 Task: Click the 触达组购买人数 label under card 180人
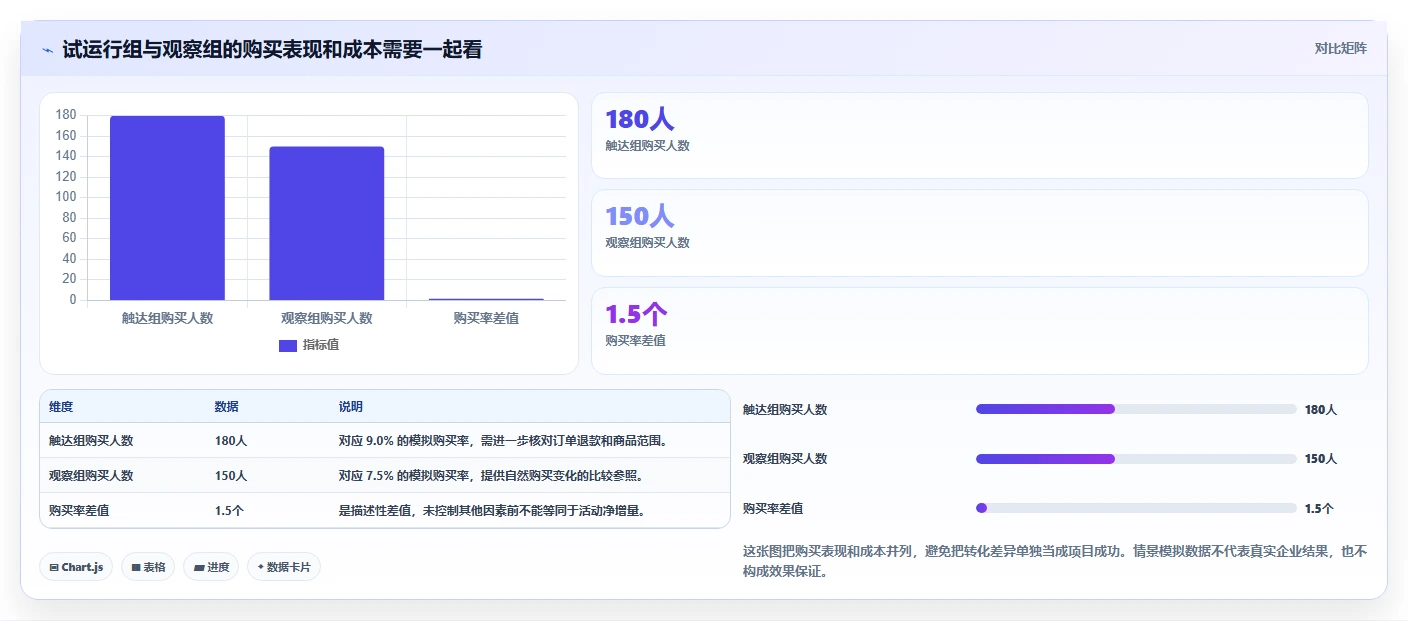point(647,146)
